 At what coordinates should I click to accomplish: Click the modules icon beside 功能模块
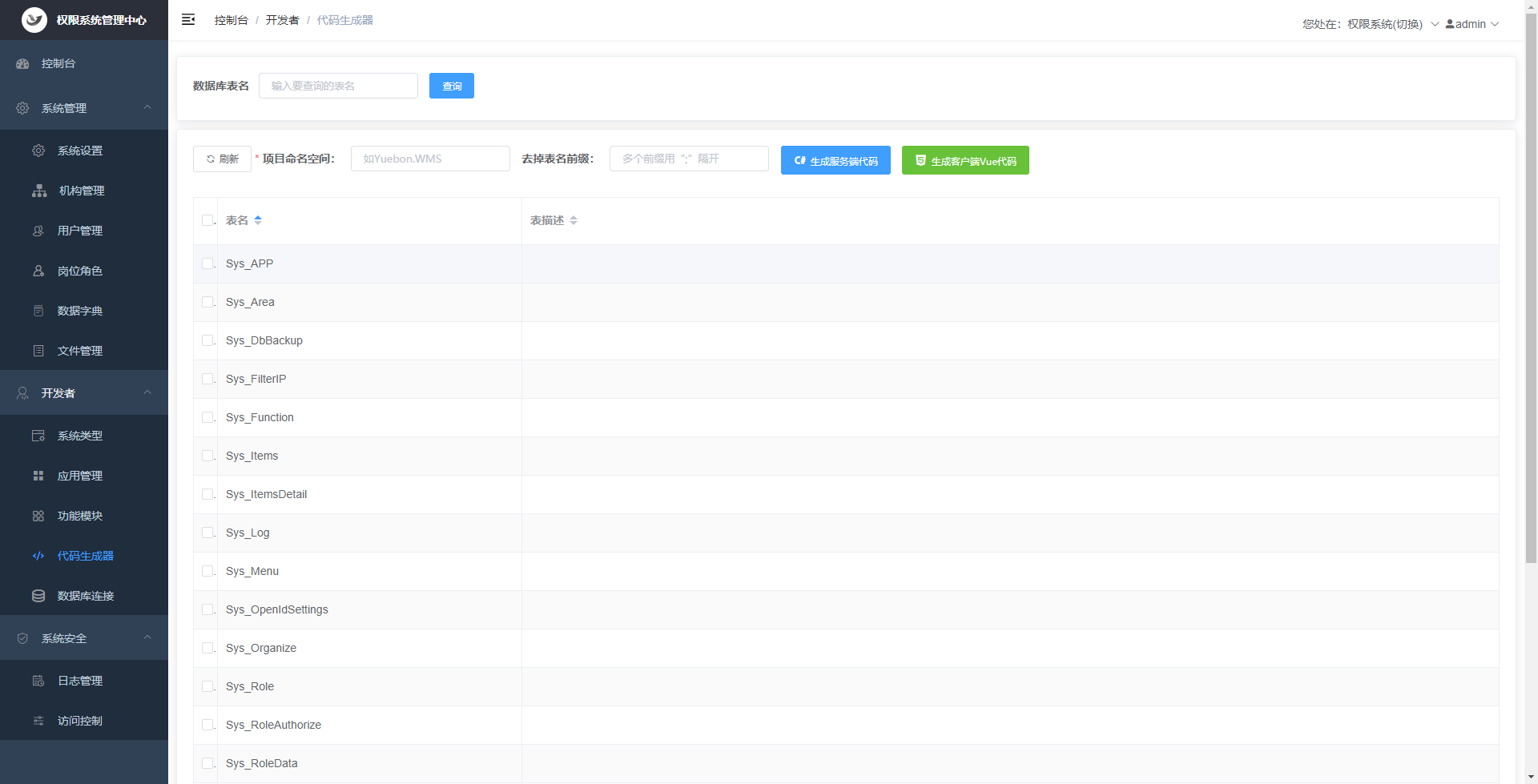click(38, 516)
